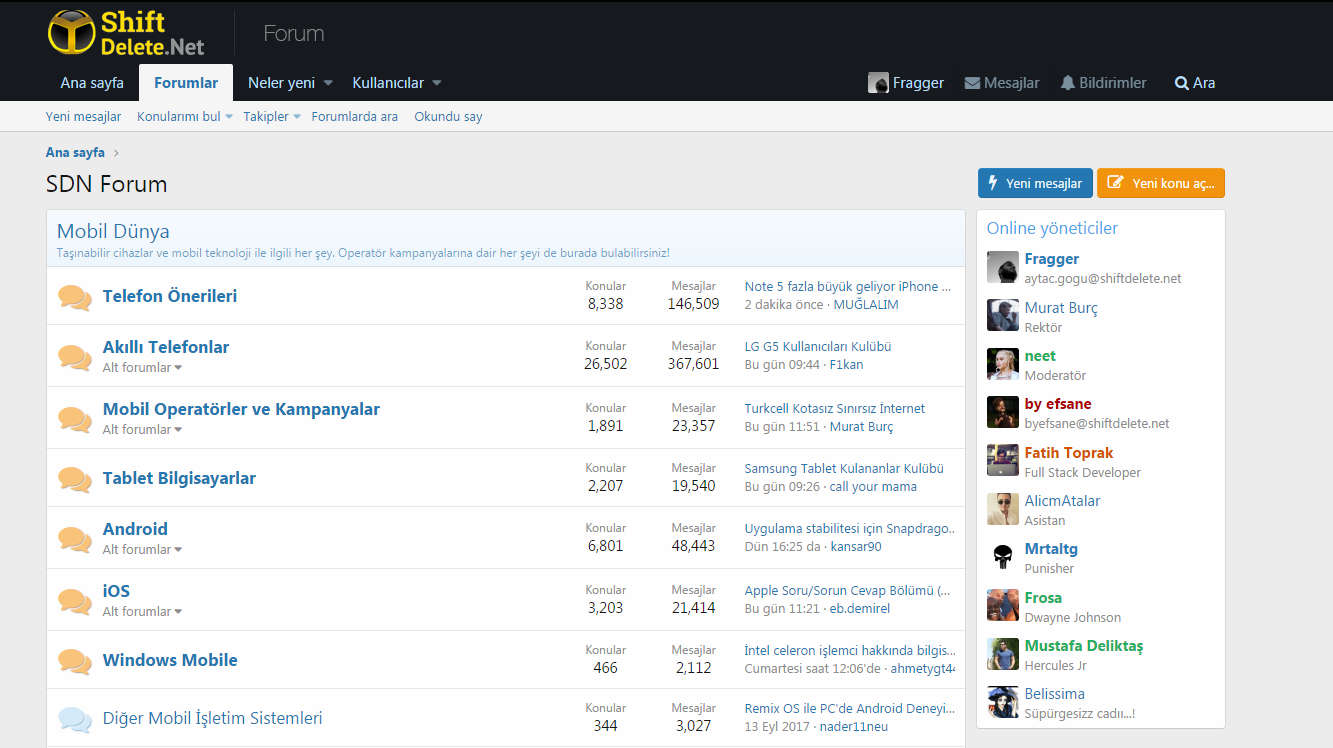Open Mobil Operatörler ve Kampanyalar forum
1333x748 pixels.
pyautogui.click(x=241, y=409)
